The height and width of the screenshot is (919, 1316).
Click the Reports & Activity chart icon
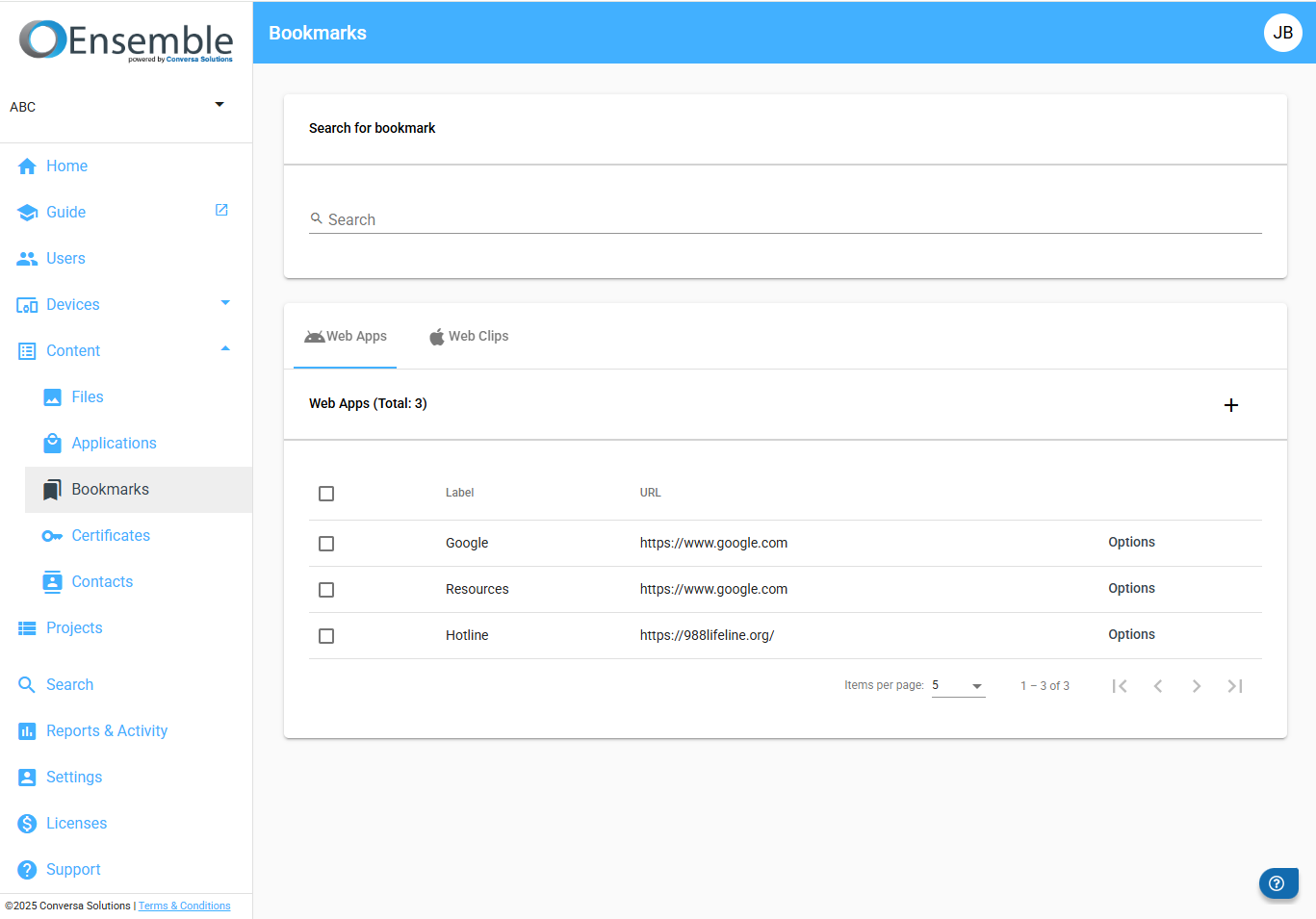pyautogui.click(x=27, y=731)
